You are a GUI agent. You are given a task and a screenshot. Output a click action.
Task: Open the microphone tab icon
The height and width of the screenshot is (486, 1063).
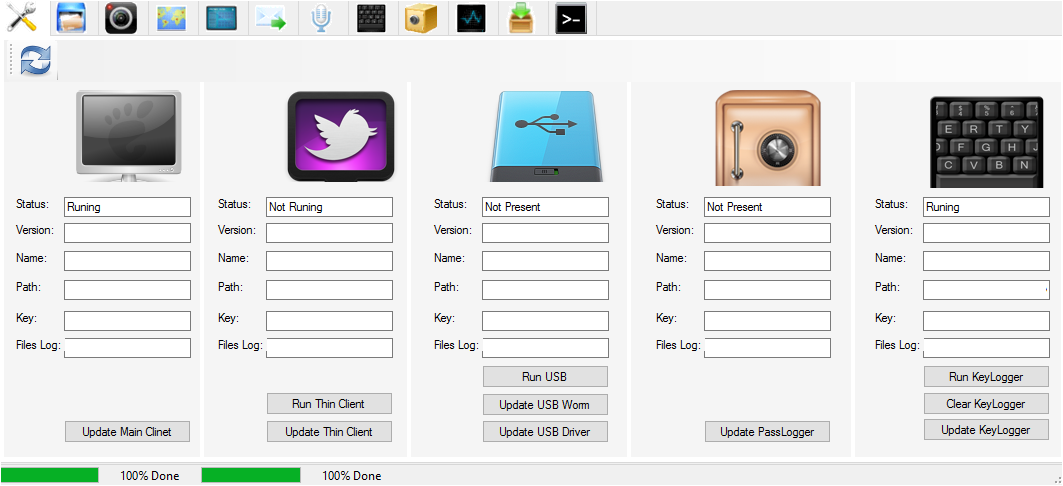320,18
